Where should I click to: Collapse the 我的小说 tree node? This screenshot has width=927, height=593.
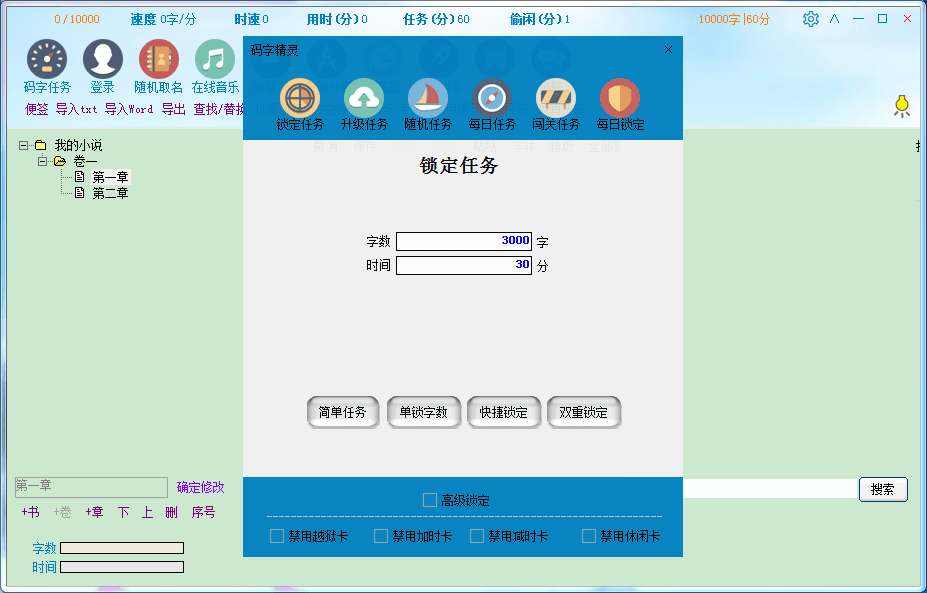(x=23, y=145)
